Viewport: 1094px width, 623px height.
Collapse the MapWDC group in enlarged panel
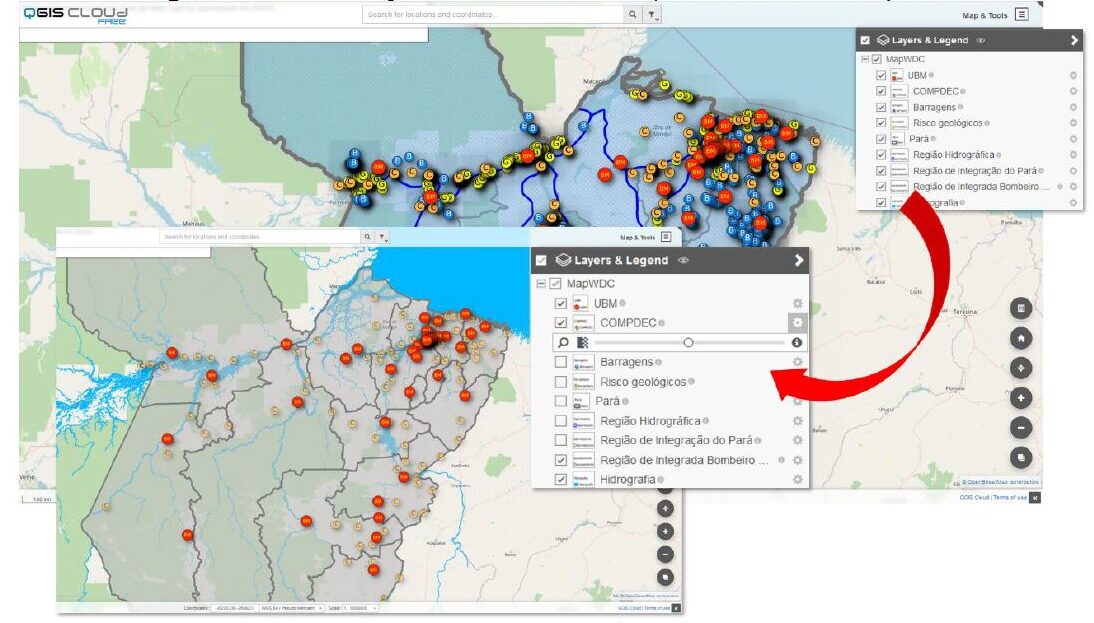click(x=541, y=284)
